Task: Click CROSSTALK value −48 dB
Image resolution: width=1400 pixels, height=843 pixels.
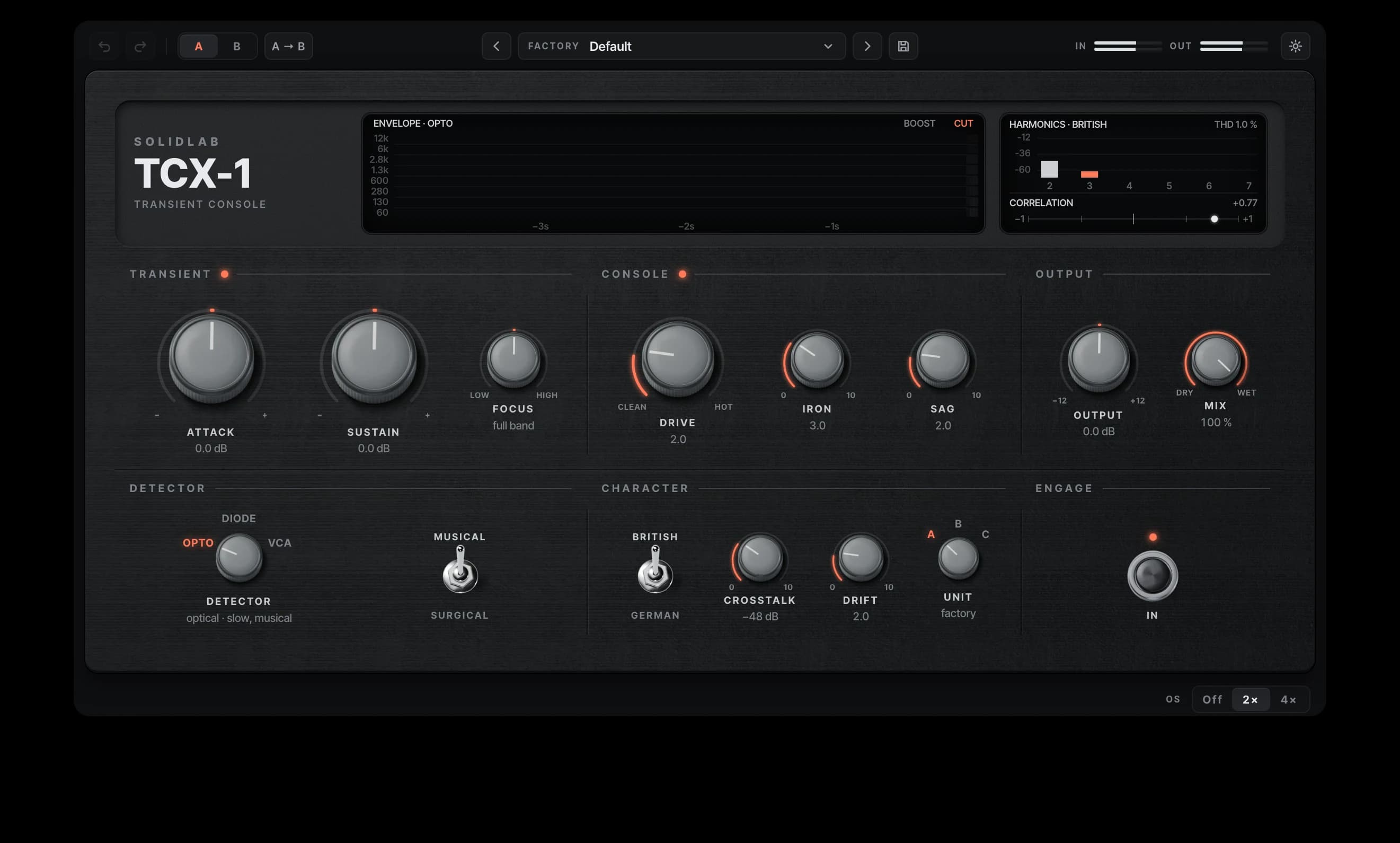Action: [759, 616]
